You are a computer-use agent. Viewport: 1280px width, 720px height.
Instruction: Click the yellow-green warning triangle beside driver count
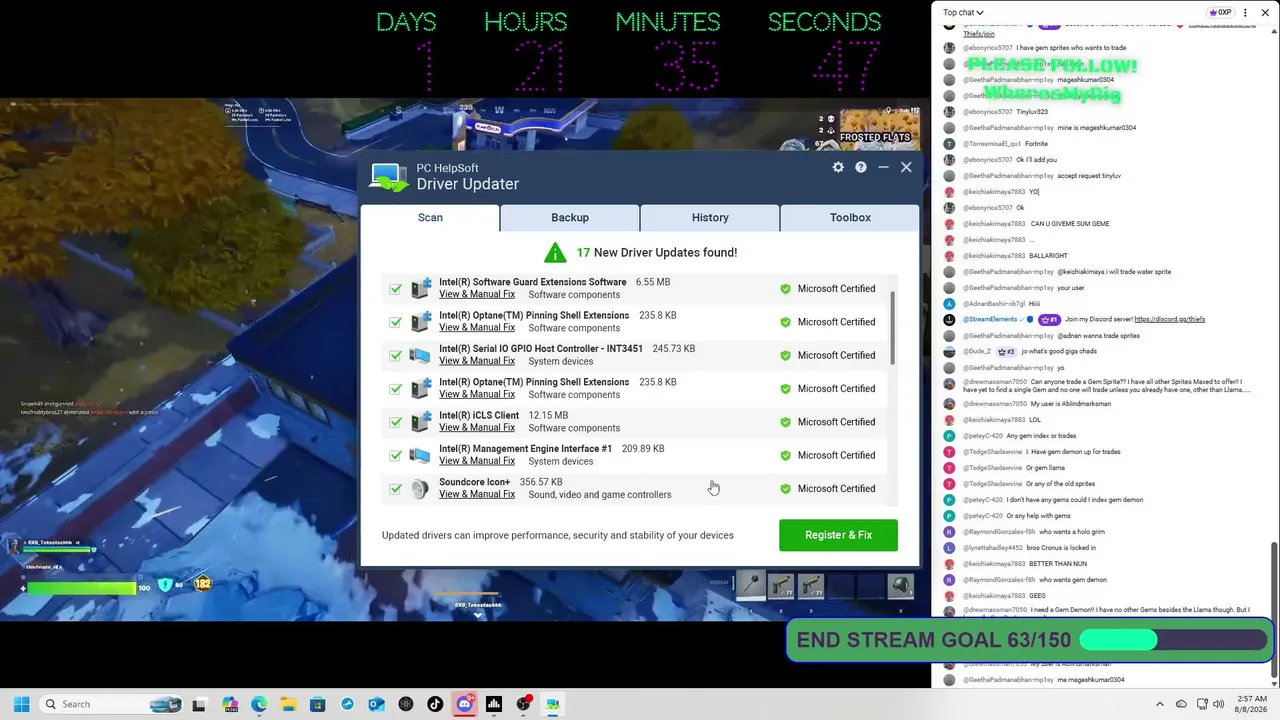(555, 252)
